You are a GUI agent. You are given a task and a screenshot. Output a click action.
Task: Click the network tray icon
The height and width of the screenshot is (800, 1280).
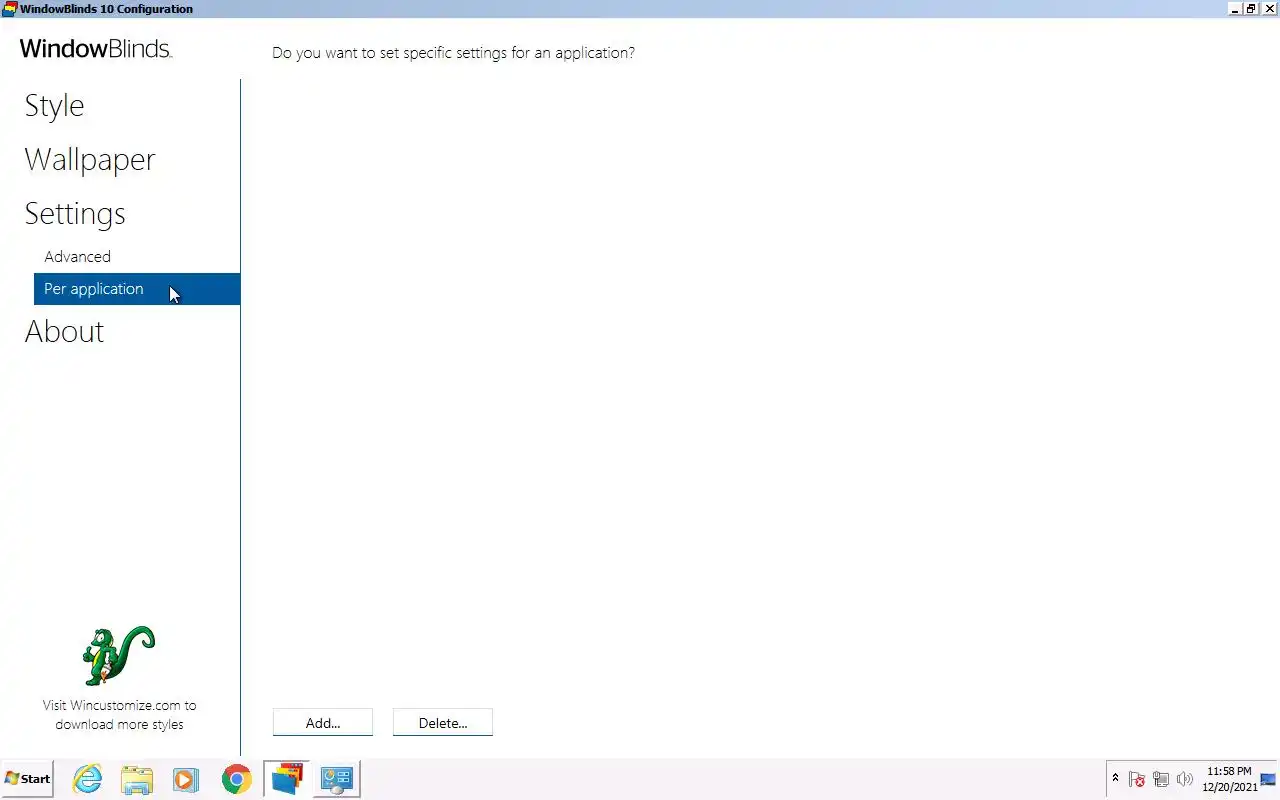1161,780
